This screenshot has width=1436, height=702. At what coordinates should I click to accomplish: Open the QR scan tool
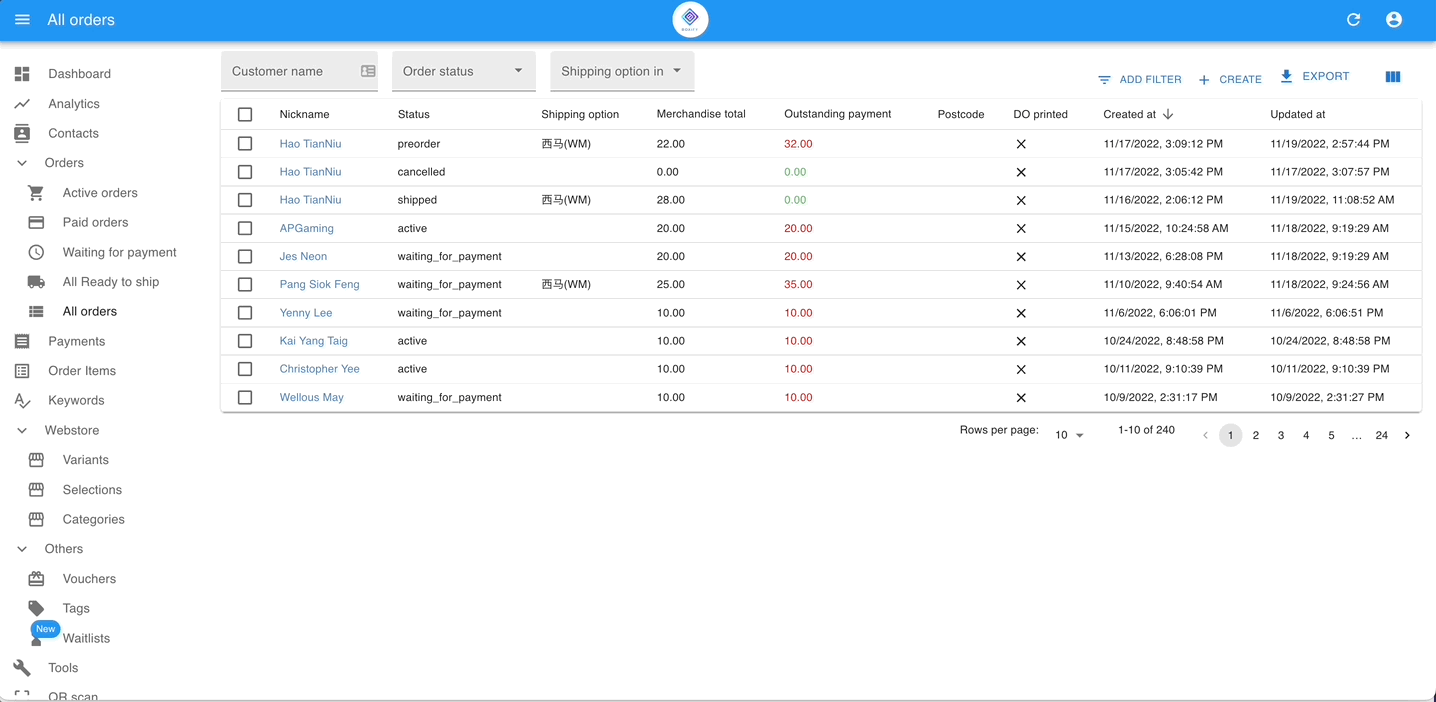(72, 694)
